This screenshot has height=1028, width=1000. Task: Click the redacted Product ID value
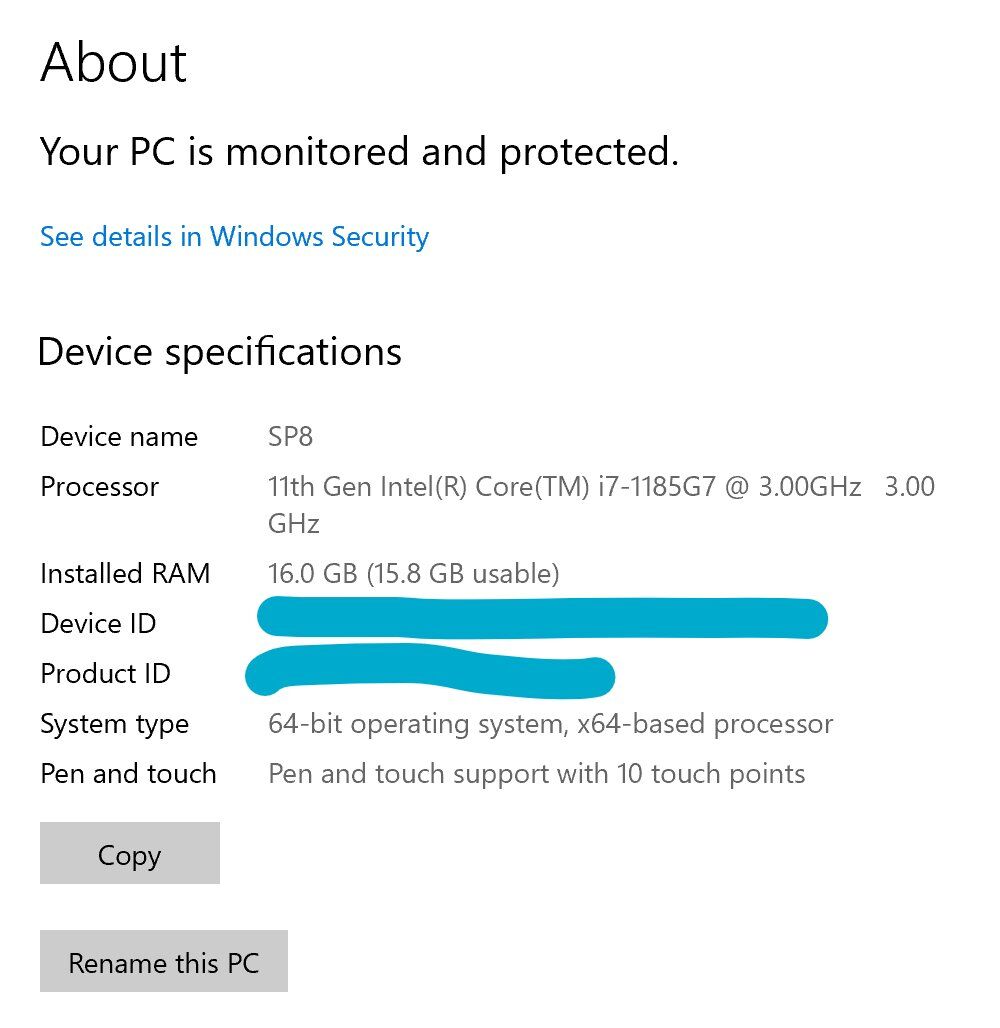point(428,671)
